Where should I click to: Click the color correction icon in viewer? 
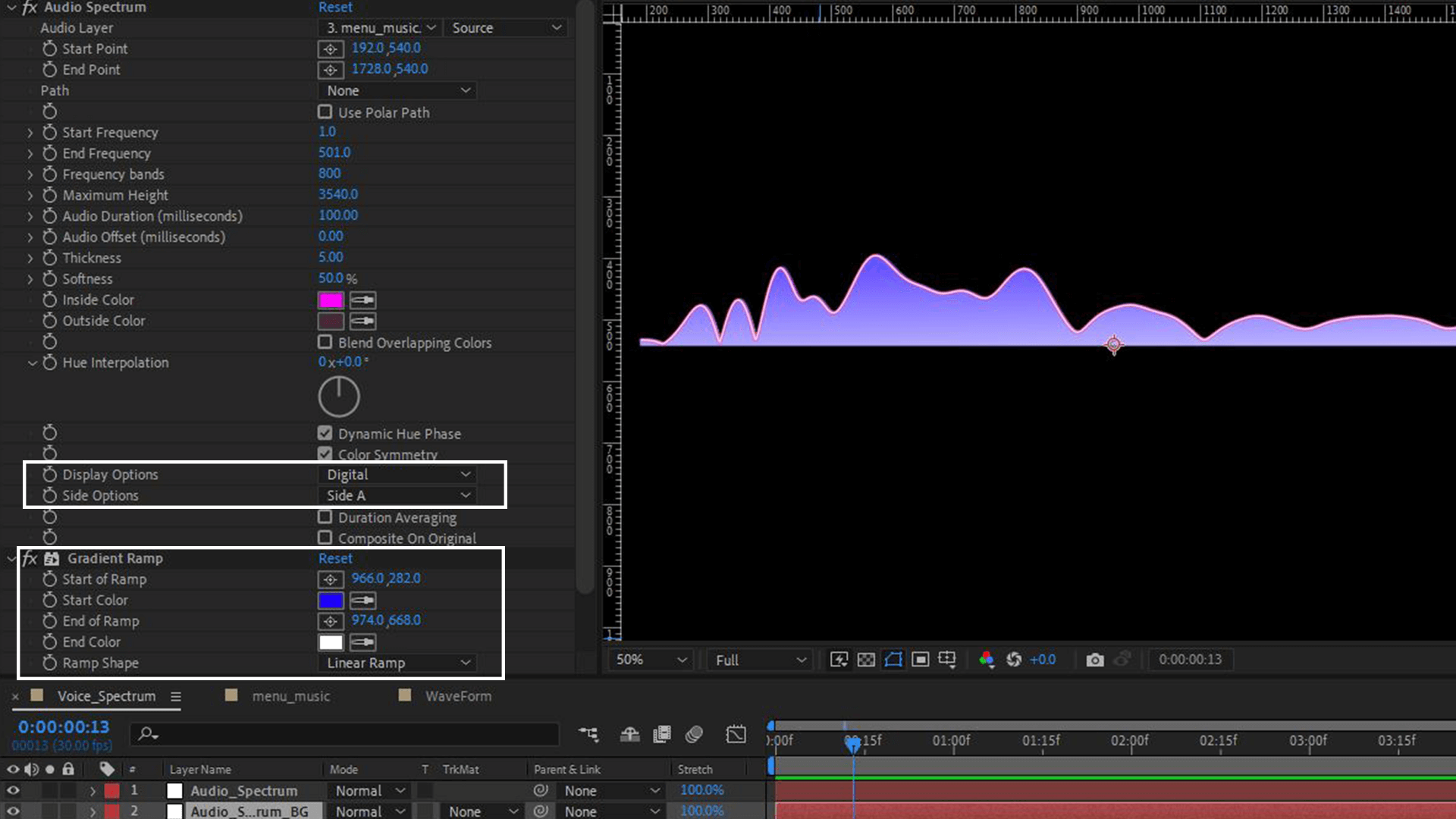point(985,659)
